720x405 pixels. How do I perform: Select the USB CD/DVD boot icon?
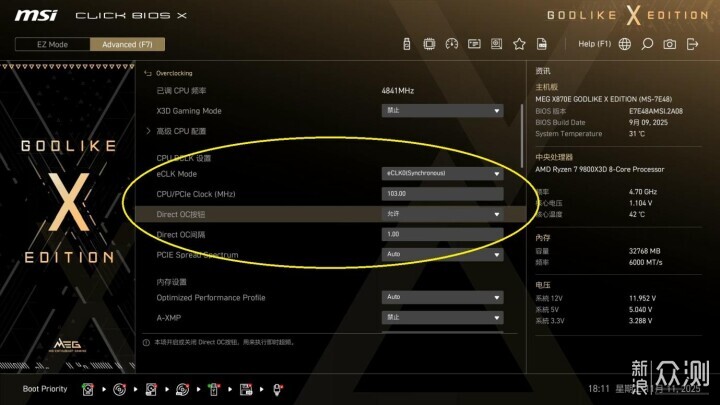pos(182,389)
